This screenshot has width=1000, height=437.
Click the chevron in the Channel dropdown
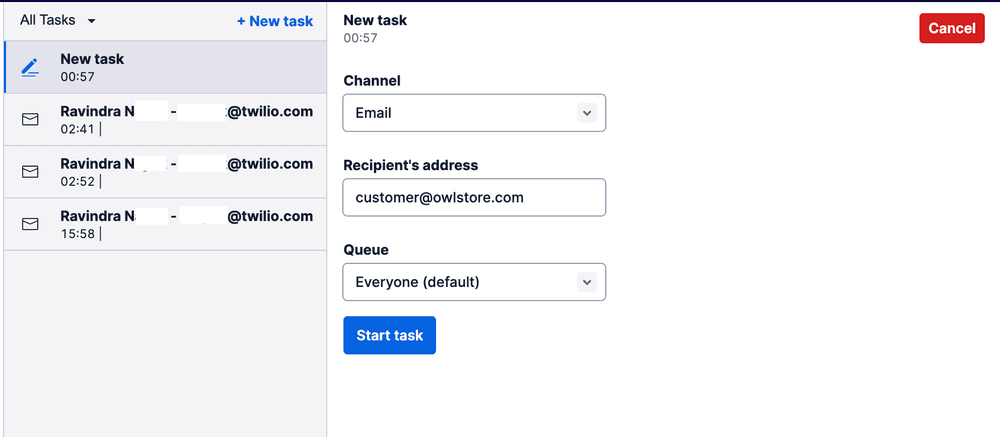[587, 113]
